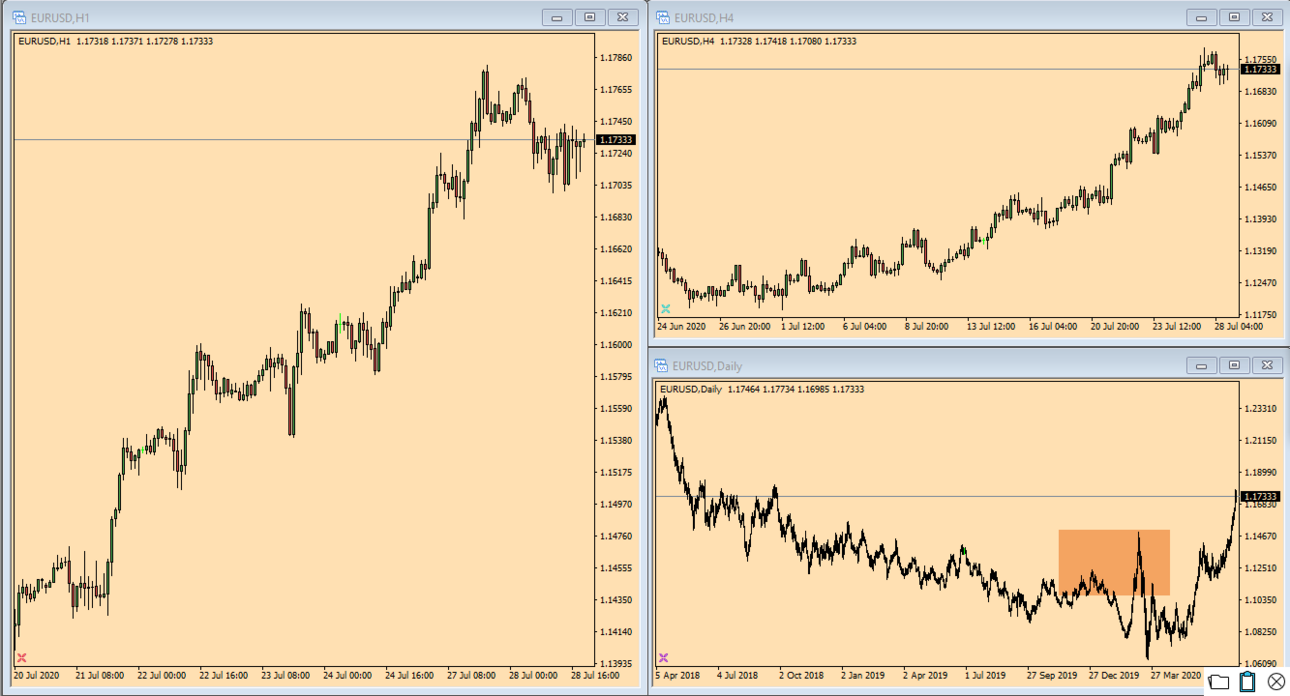1290x696 pixels.
Task: Restore the EURUSD,Daily chart window
Action: (1234, 365)
